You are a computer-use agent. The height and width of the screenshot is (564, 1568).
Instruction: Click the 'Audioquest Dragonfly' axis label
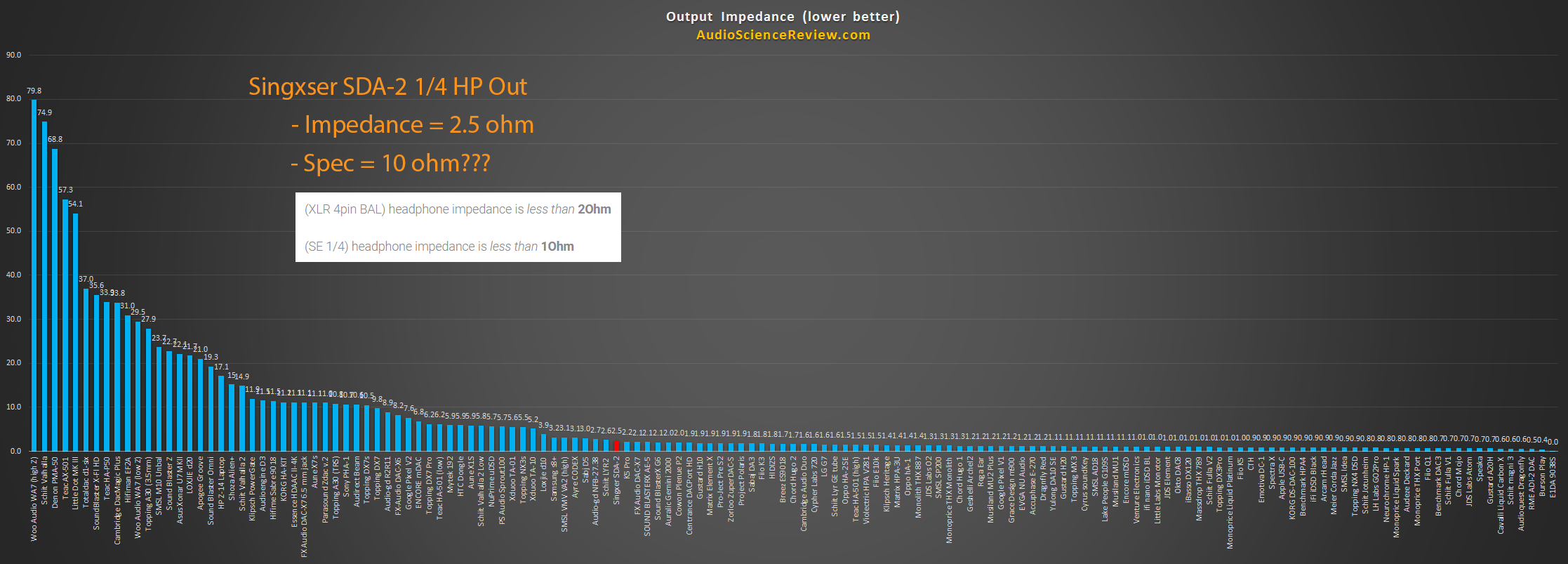(1522, 494)
